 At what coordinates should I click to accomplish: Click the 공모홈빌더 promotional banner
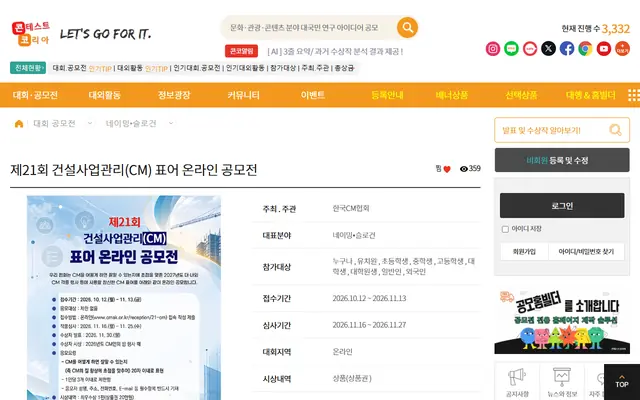(562, 321)
